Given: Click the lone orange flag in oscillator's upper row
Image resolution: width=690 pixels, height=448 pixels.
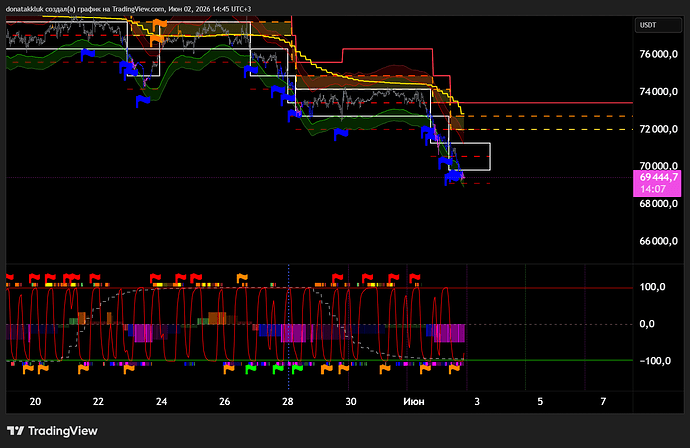Looking at the screenshot, I should [242, 278].
